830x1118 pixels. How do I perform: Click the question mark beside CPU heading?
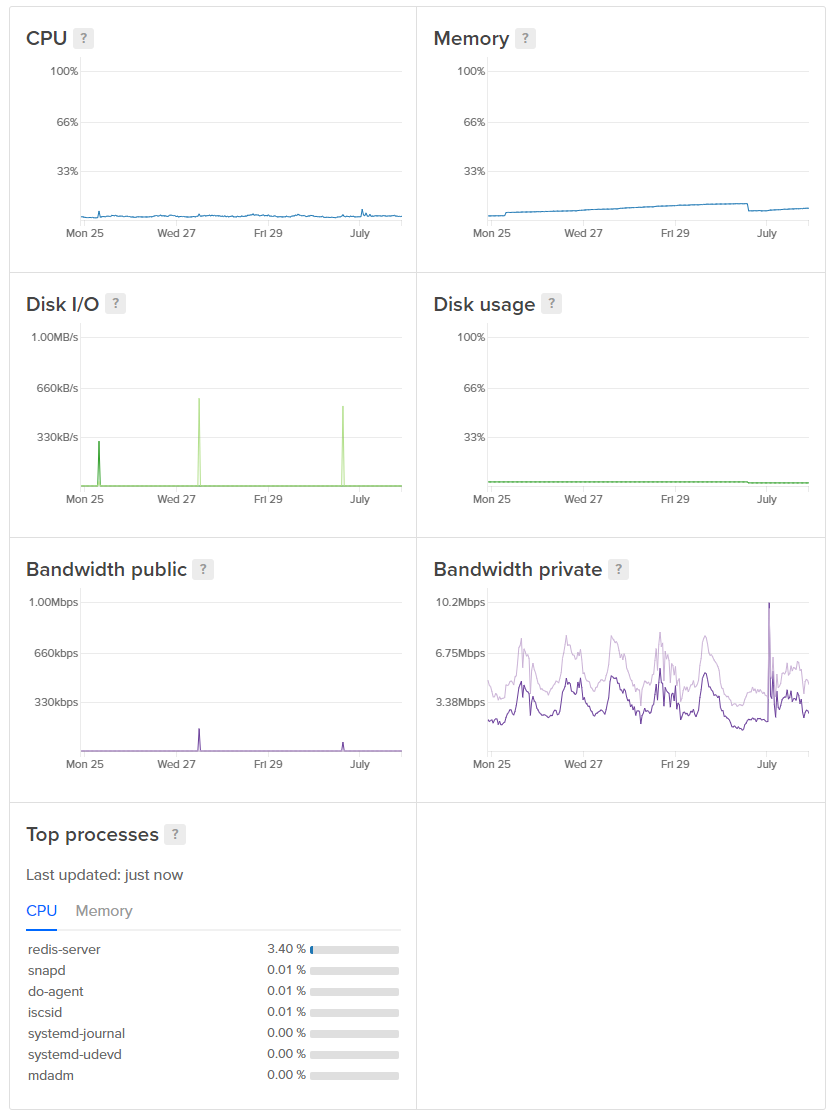coord(85,38)
